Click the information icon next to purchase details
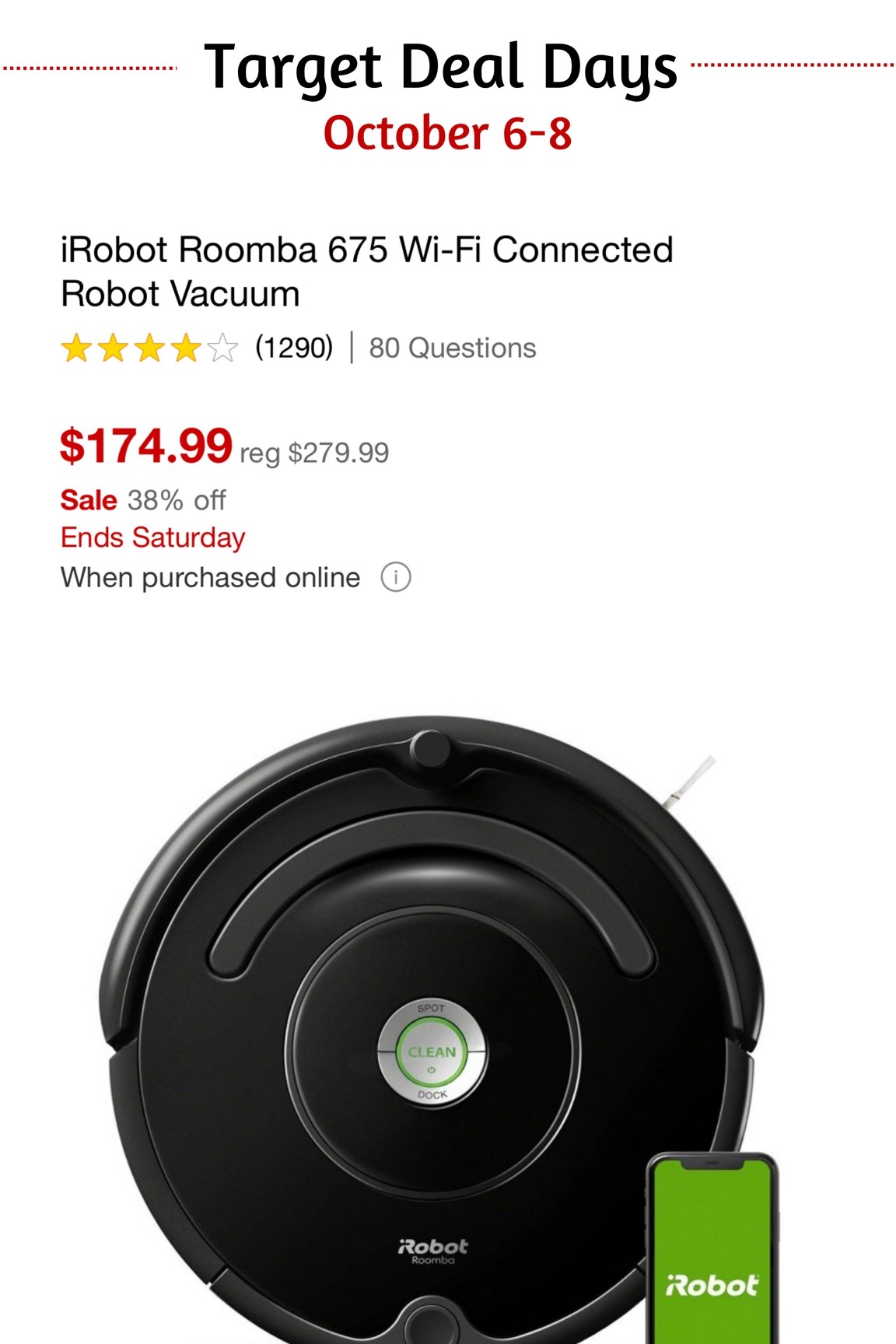 tap(397, 577)
